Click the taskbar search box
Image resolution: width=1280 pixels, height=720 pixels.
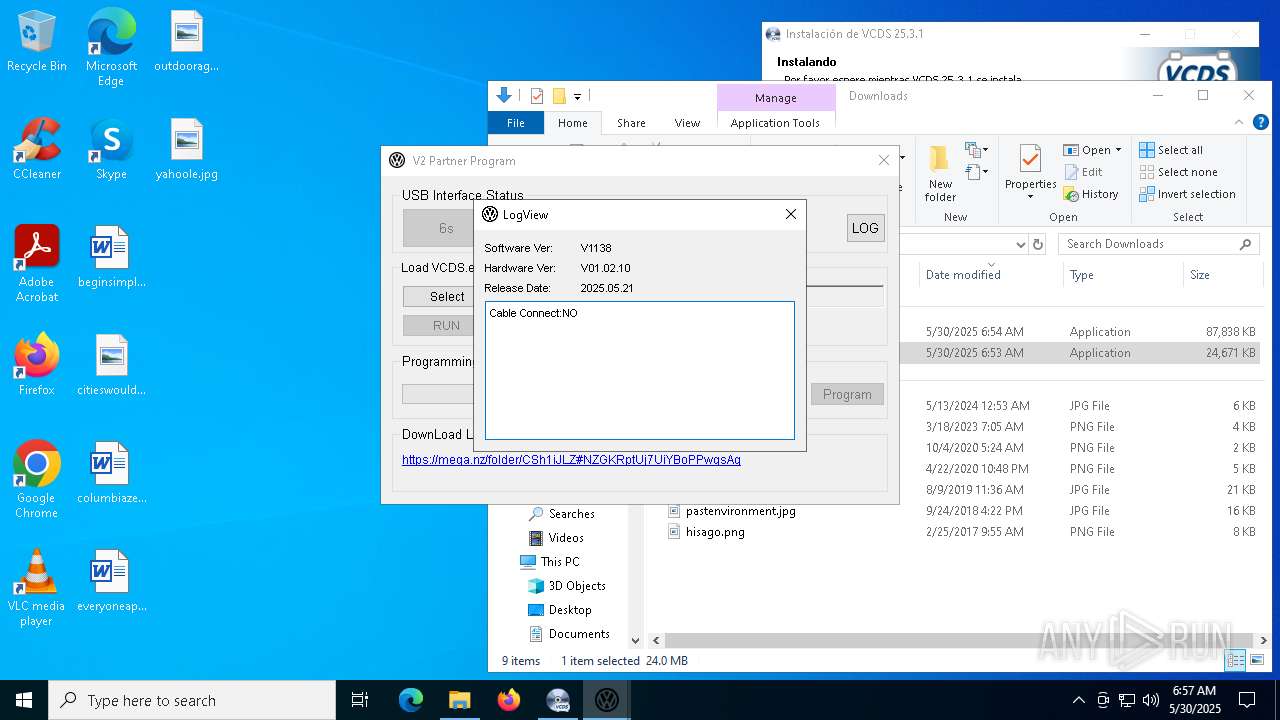coord(192,700)
